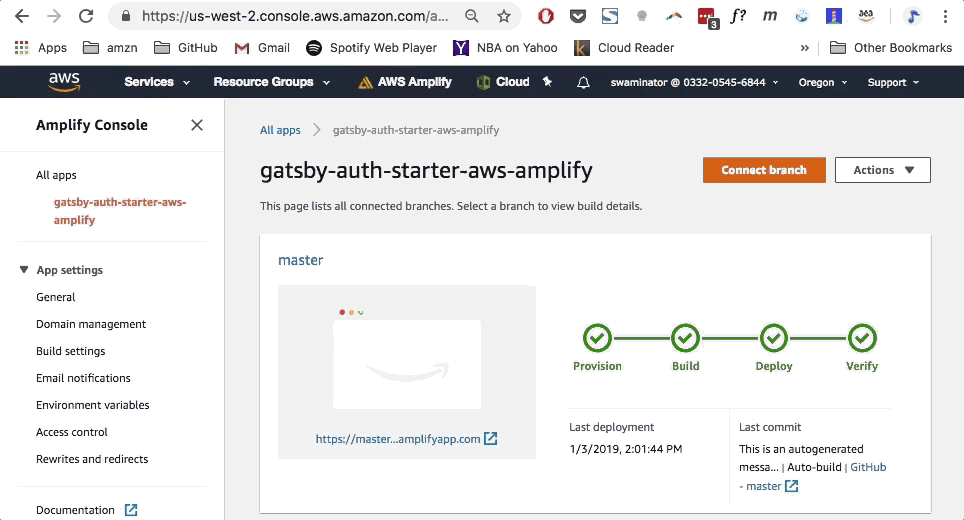Click the Verify step checkmark
964x520 pixels.
click(863, 338)
